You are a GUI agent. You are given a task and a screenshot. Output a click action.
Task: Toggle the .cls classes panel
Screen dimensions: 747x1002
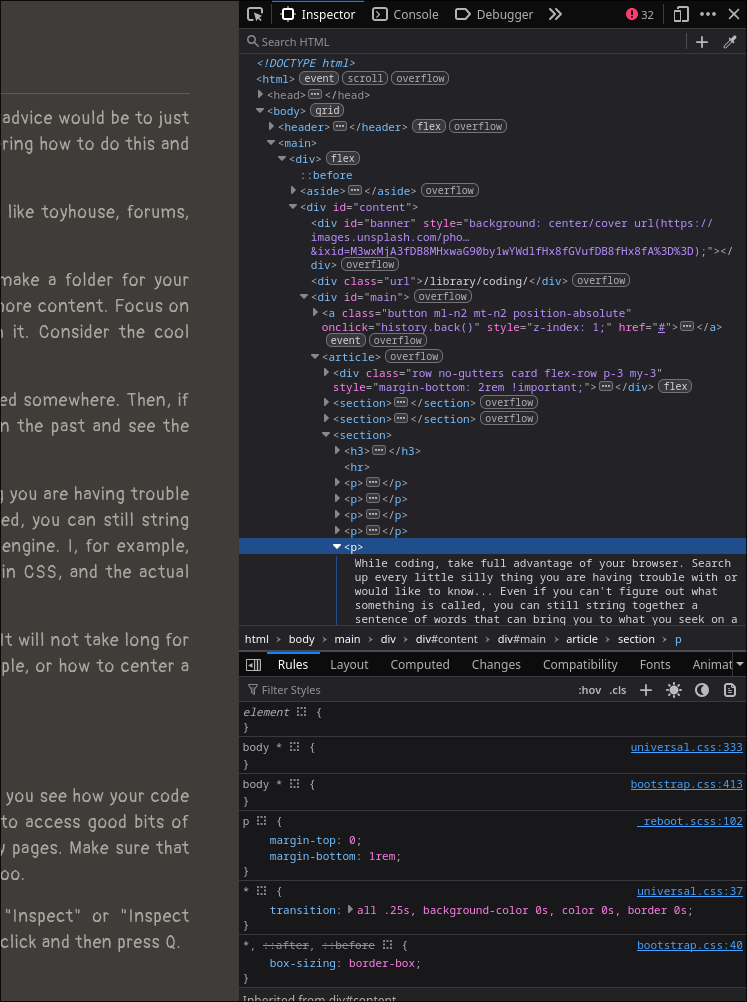618,690
